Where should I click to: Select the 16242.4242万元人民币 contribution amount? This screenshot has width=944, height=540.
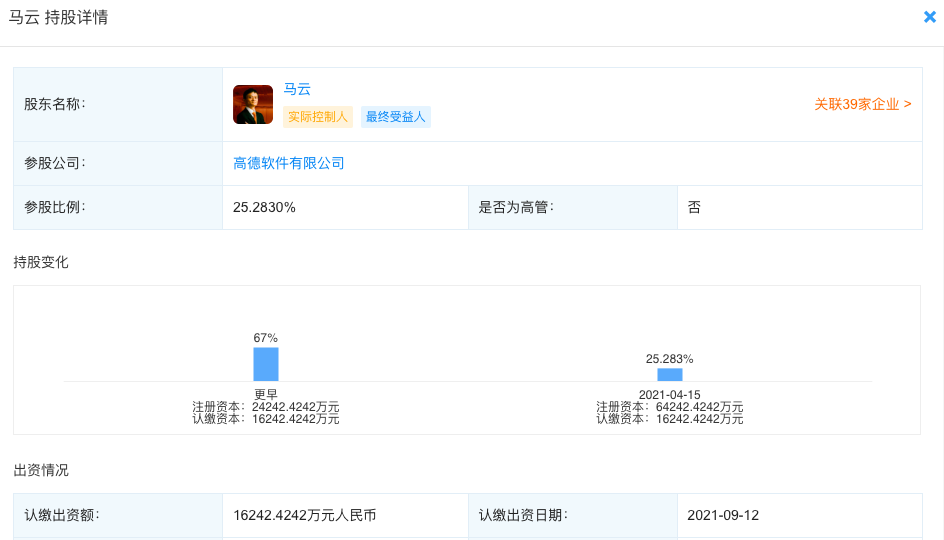[x=305, y=515]
